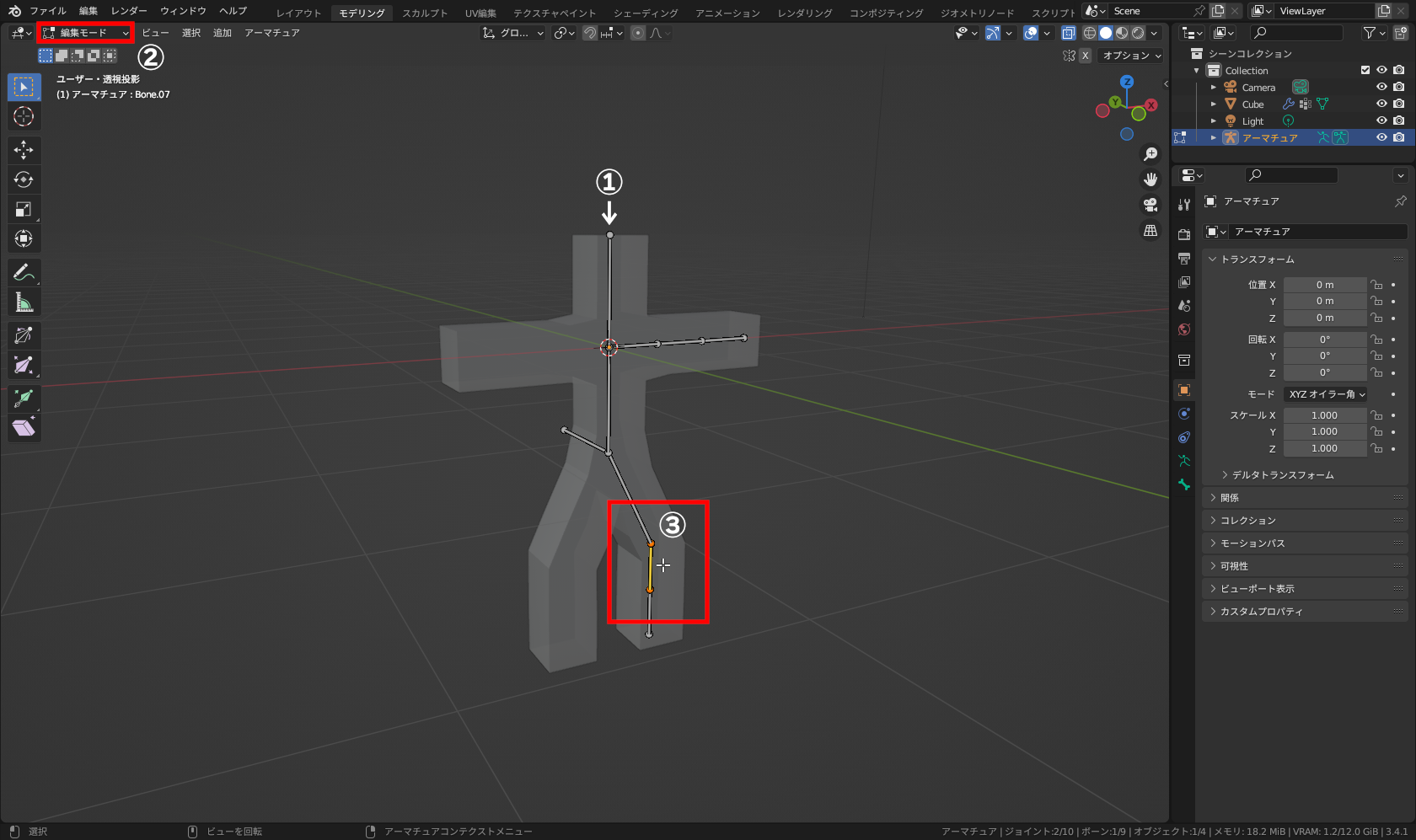Select the Select Box tool

click(24, 87)
